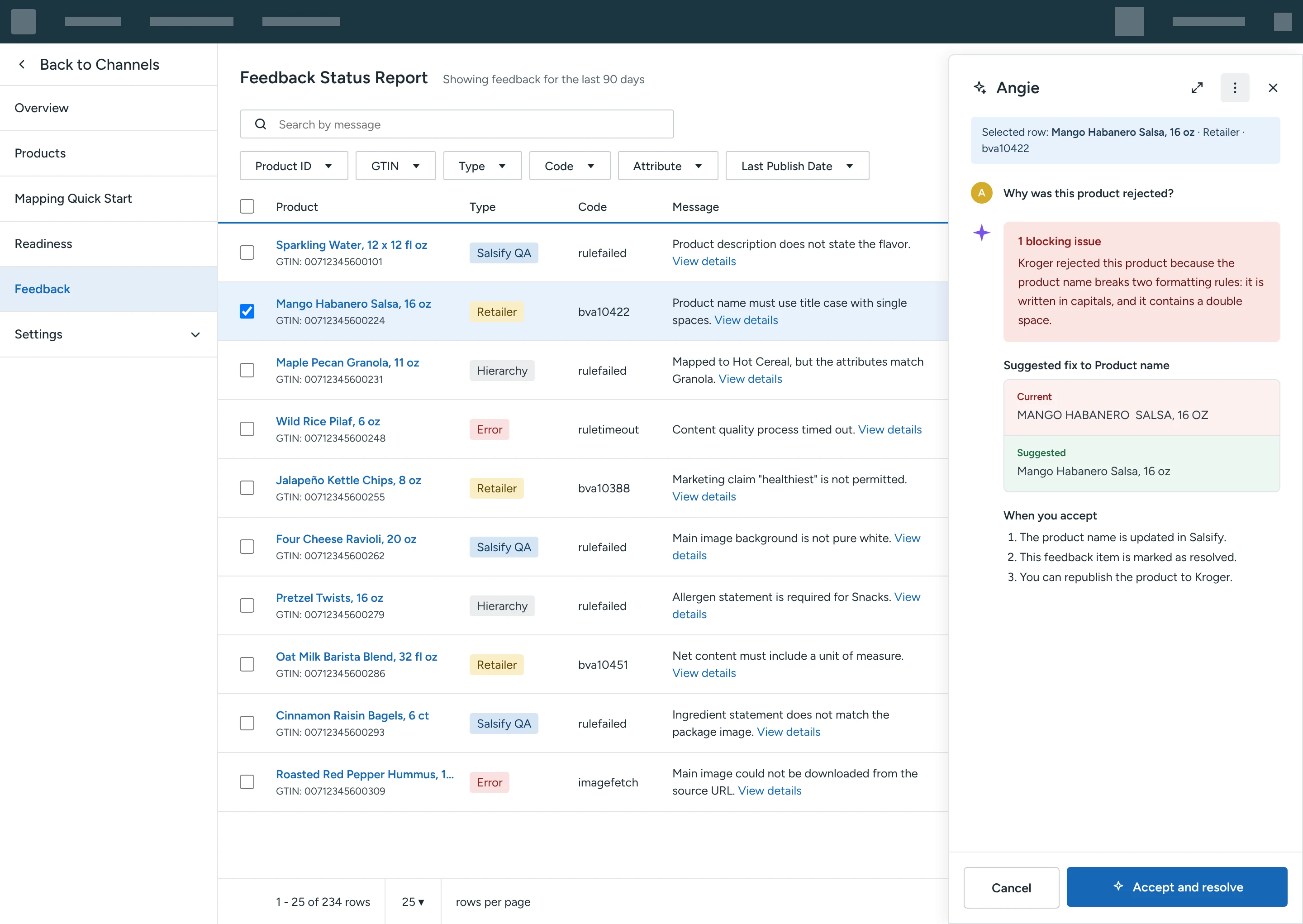Click Accept and resolve button
Image resolution: width=1303 pixels, height=924 pixels.
1176,886
